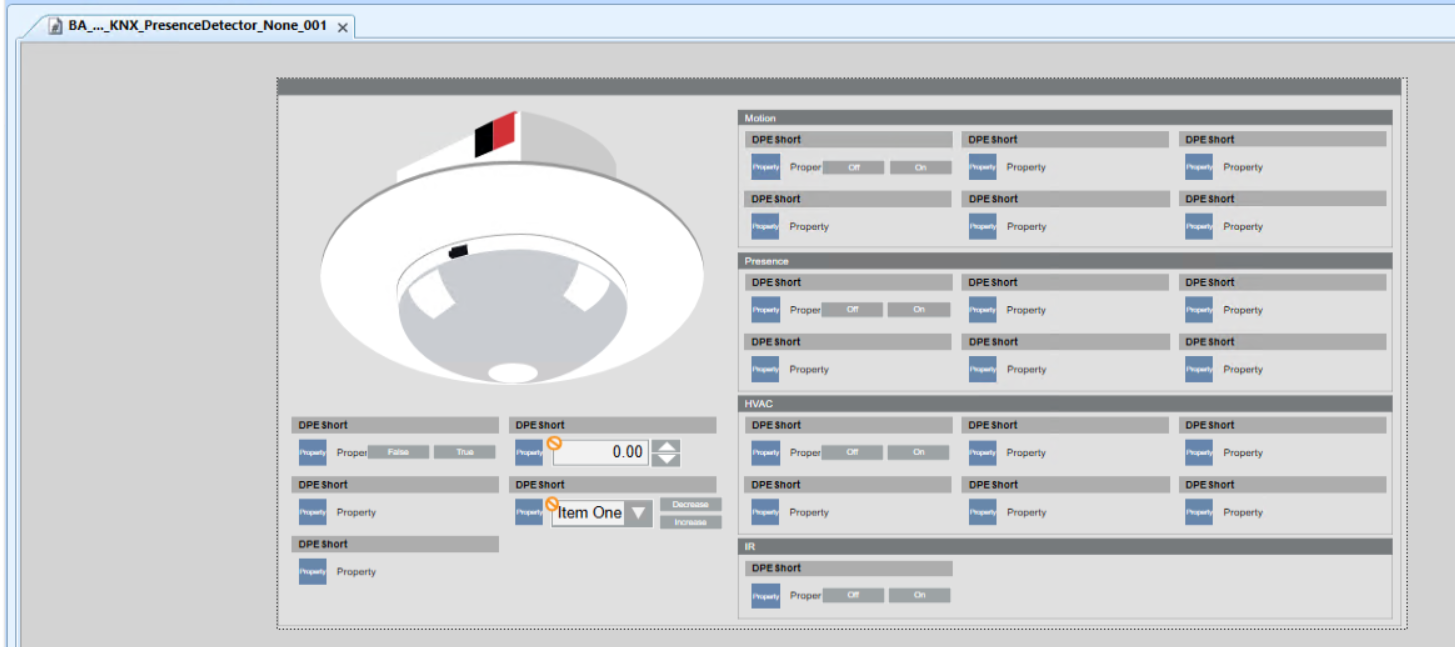
Task: Click the up arrow of the 0.00 spinner
Action: (665, 446)
